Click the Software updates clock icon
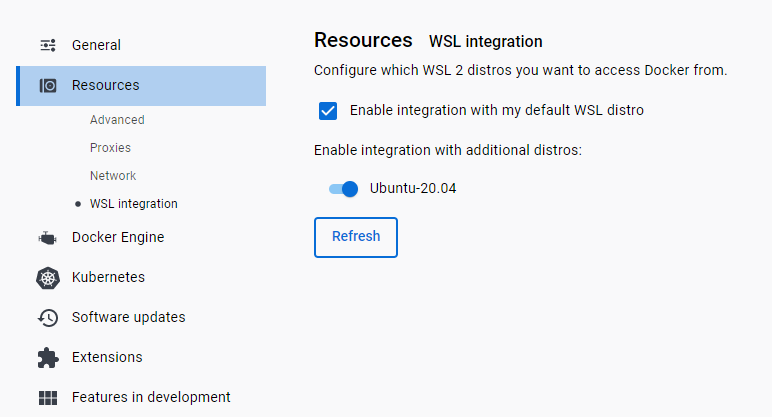Viewport: 772px width, 417px height. coord(48,318)
